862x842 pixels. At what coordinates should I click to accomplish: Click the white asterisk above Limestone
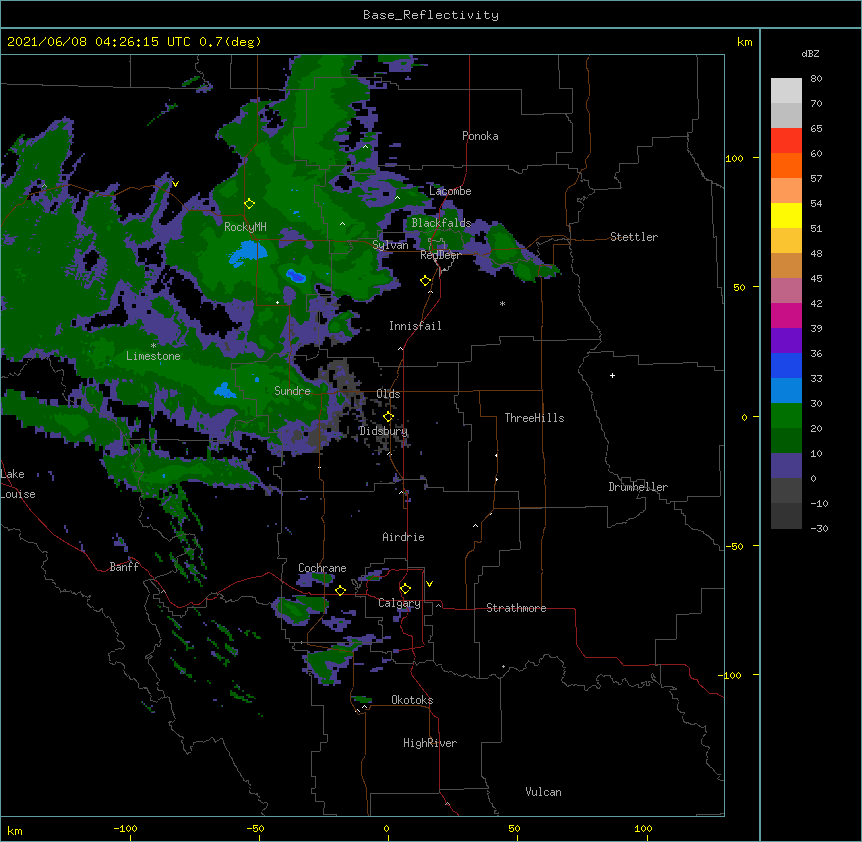153,346
